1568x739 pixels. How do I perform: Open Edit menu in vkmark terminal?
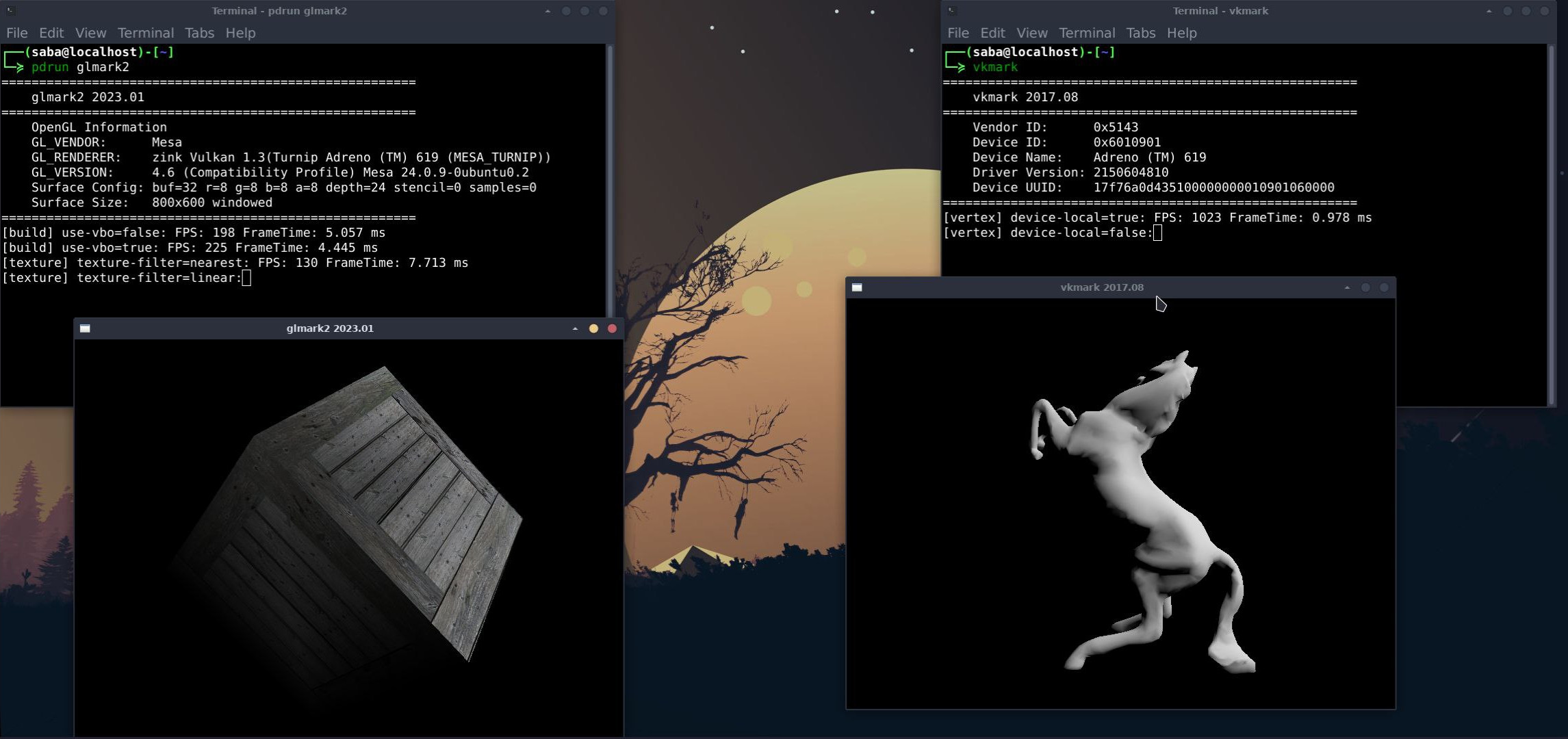992,33
